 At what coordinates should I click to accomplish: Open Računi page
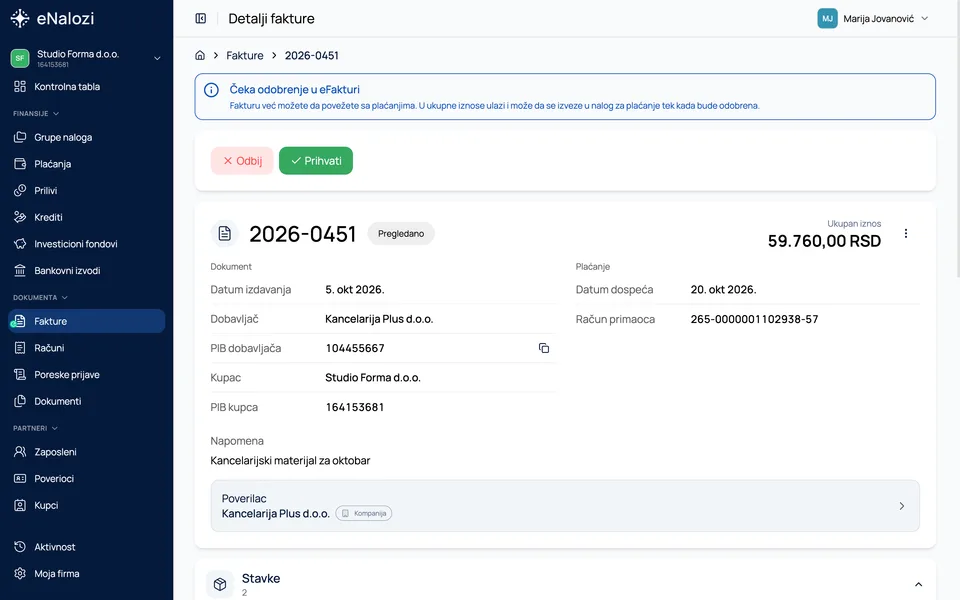click(x=86, y=348)
